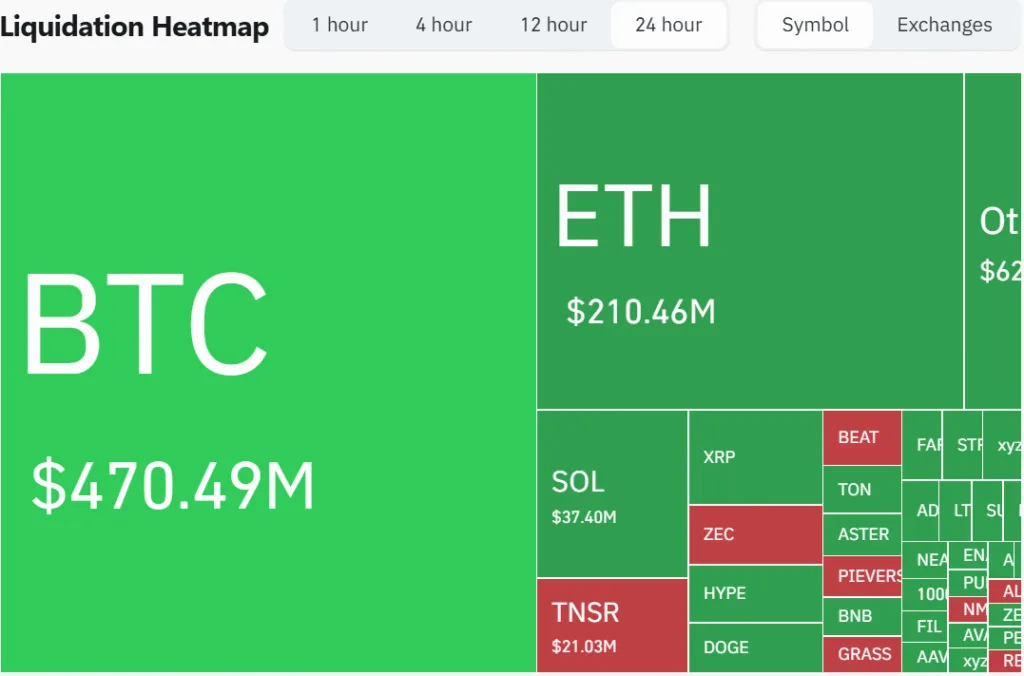Screen dimensions: 1024x676
Task: Open the SOL liquidation block
Action: click(x=610, y=490)
